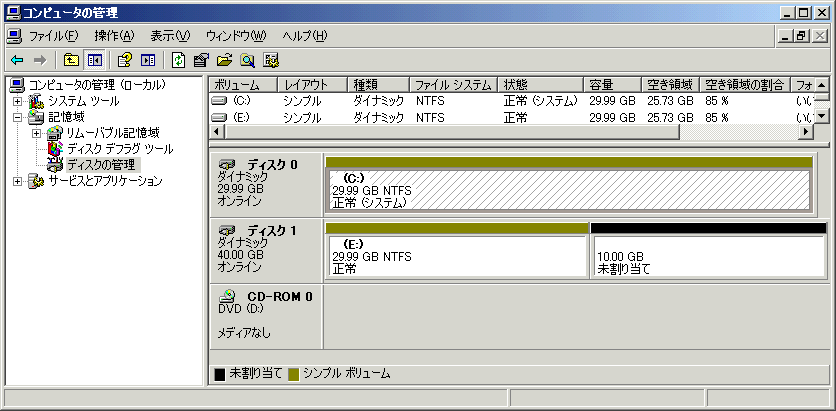Expand the サービスとアプリケーション tree node
The image size is (836, 411).
18,181
